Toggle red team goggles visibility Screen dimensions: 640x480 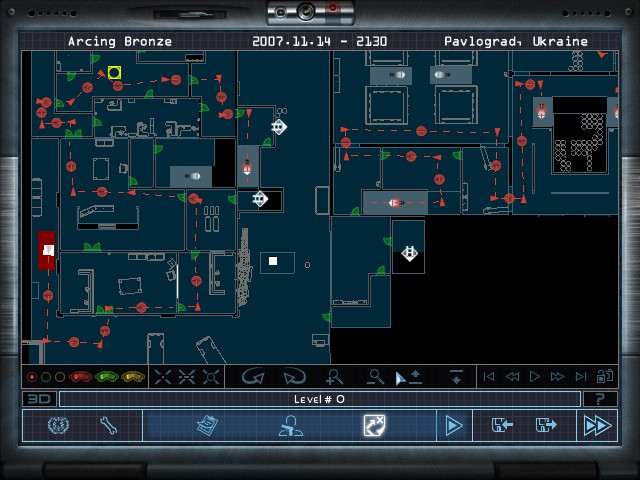point(80,377)
